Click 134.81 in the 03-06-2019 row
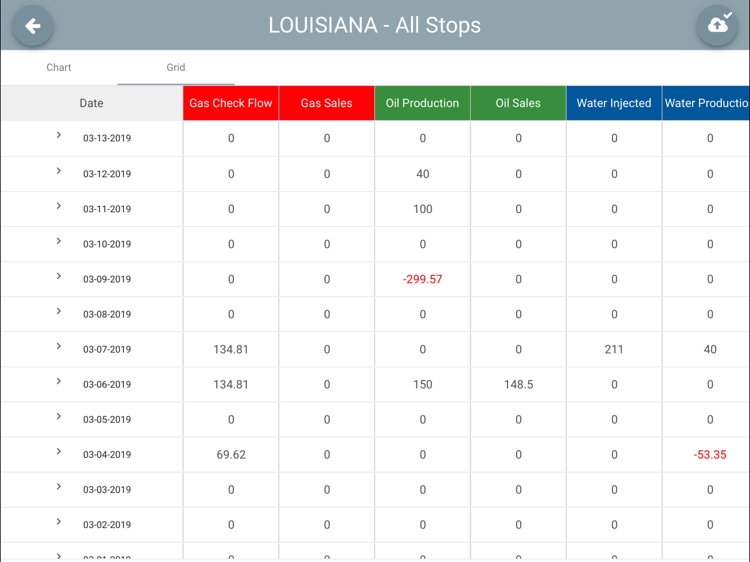This screenshot has width=750, height=562. point(231,385)
